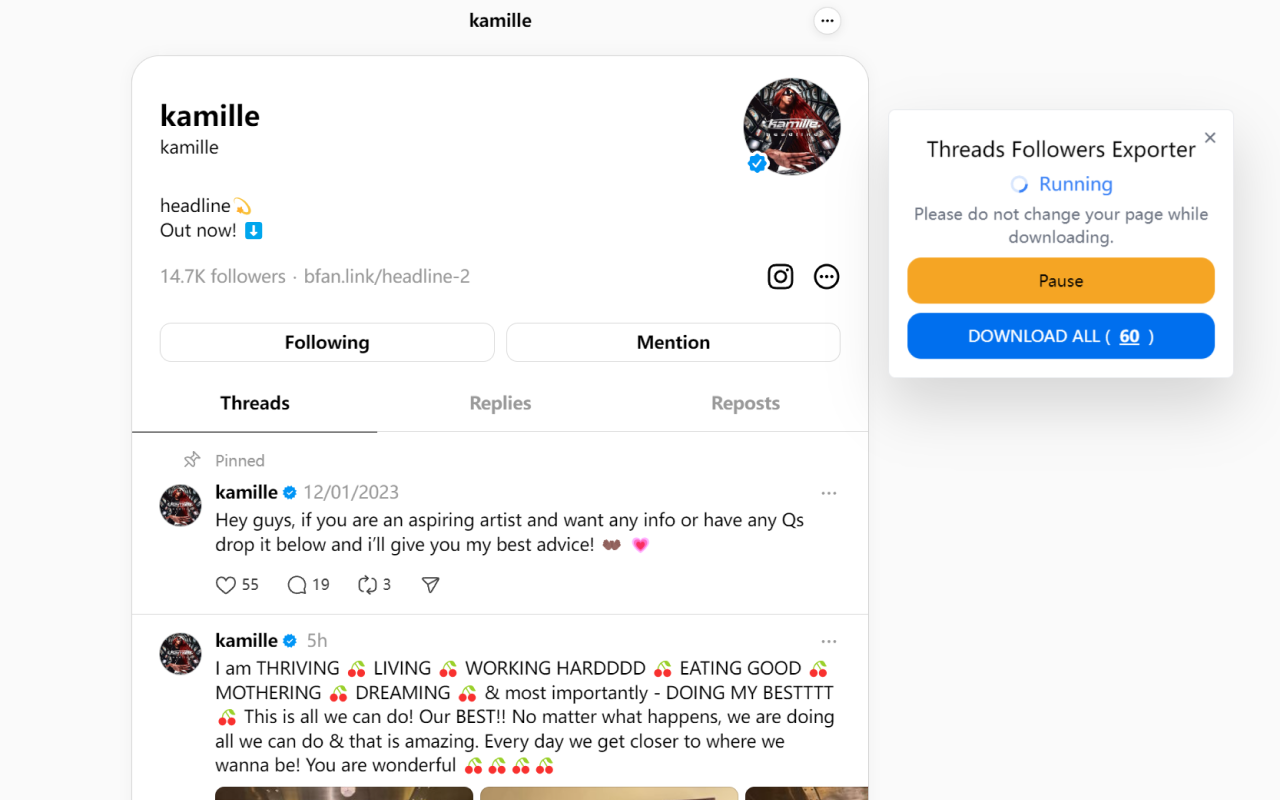Like the pinned post with the heart icon
The image size is (1280, 800).
(226, 585)
